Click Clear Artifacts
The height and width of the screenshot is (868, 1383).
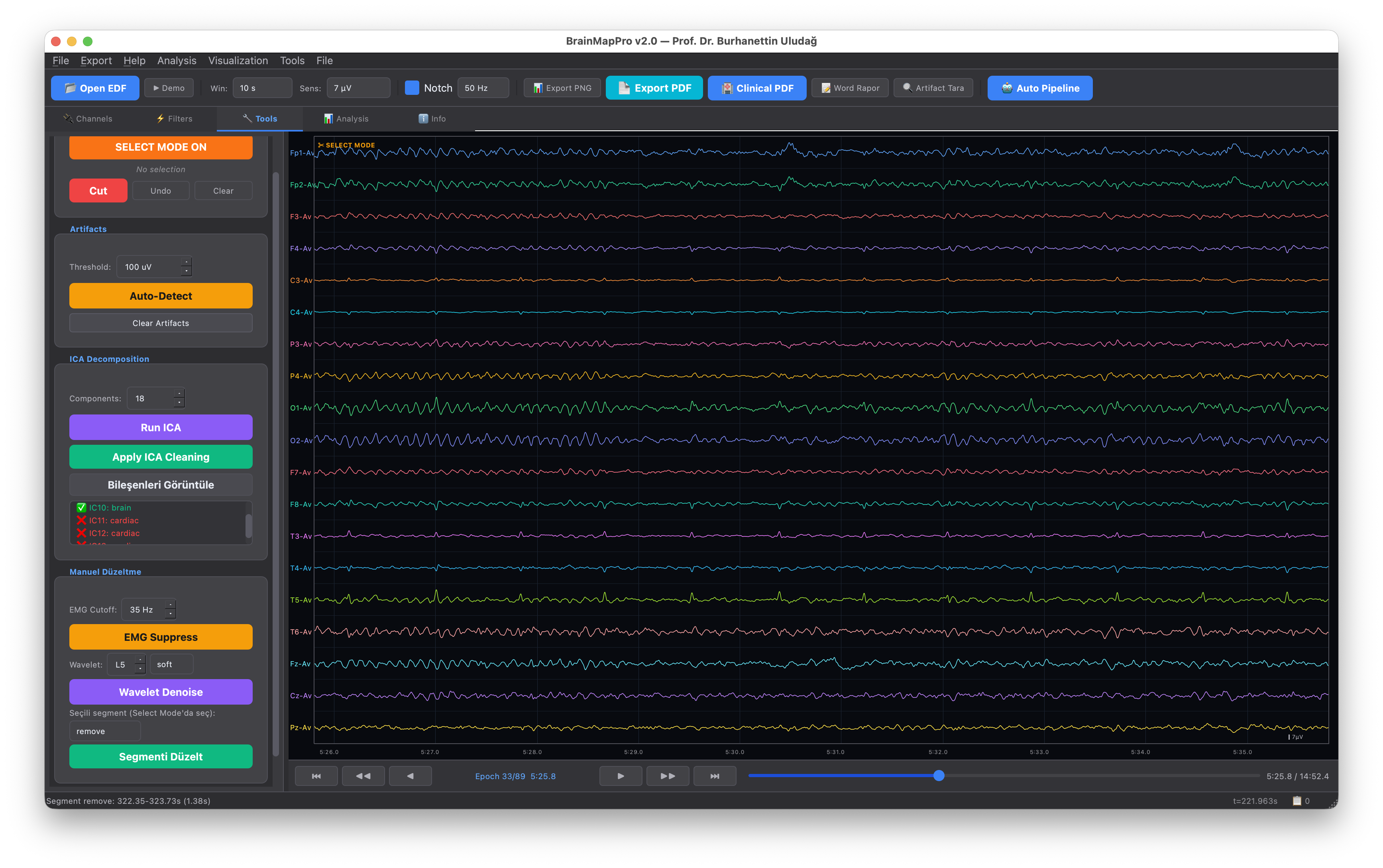(161, 323)
